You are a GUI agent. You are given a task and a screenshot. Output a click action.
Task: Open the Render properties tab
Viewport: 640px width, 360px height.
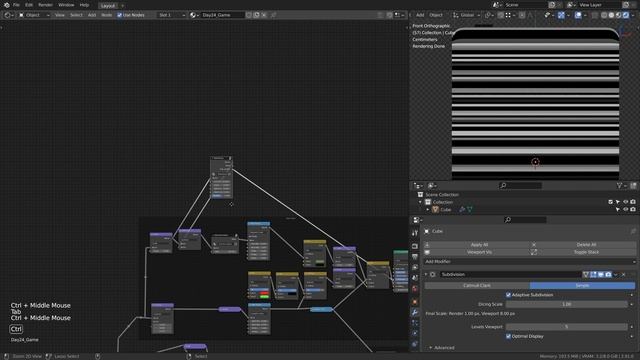tap(415, 246)
